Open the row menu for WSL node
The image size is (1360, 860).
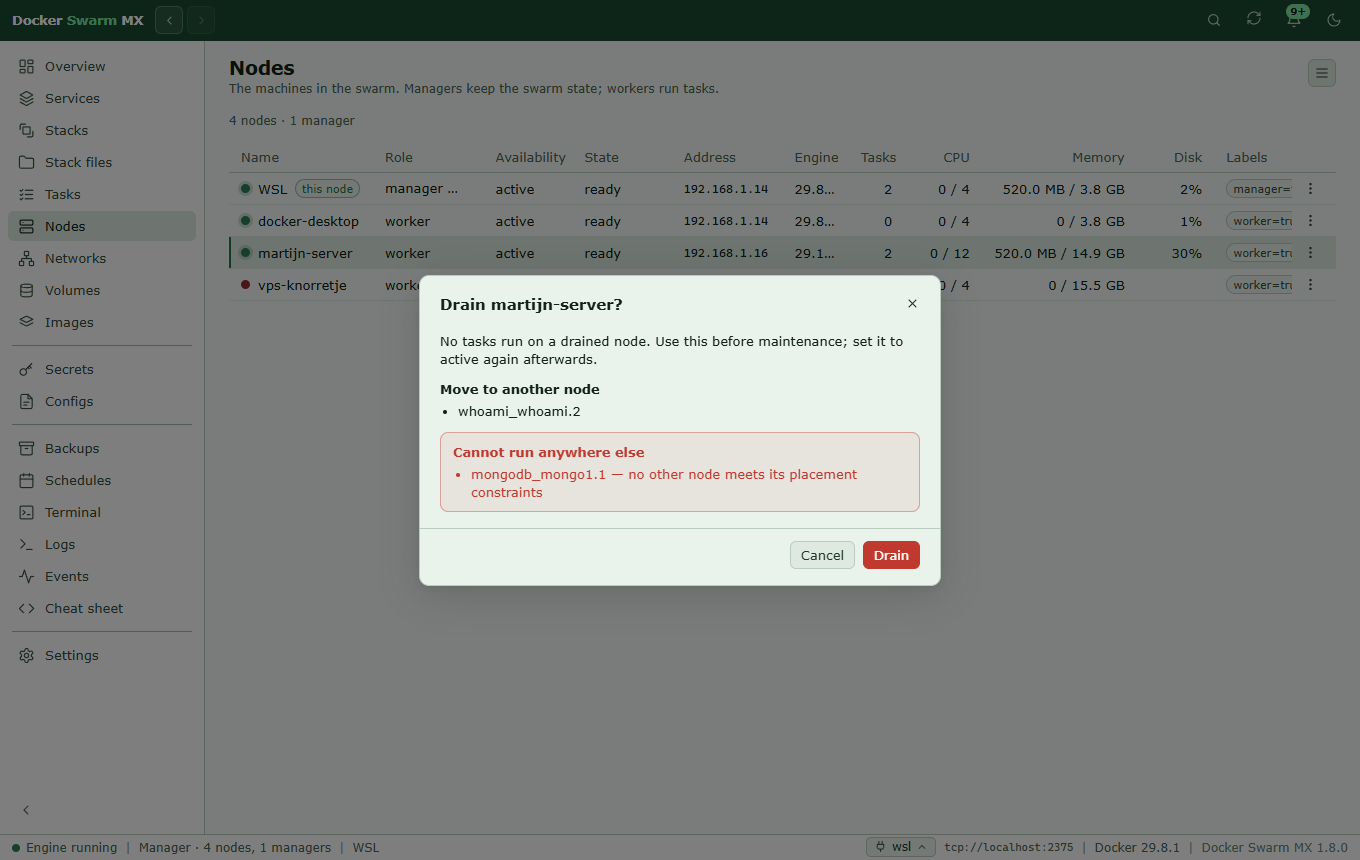pyautogui.click(x=1310, y=189)
